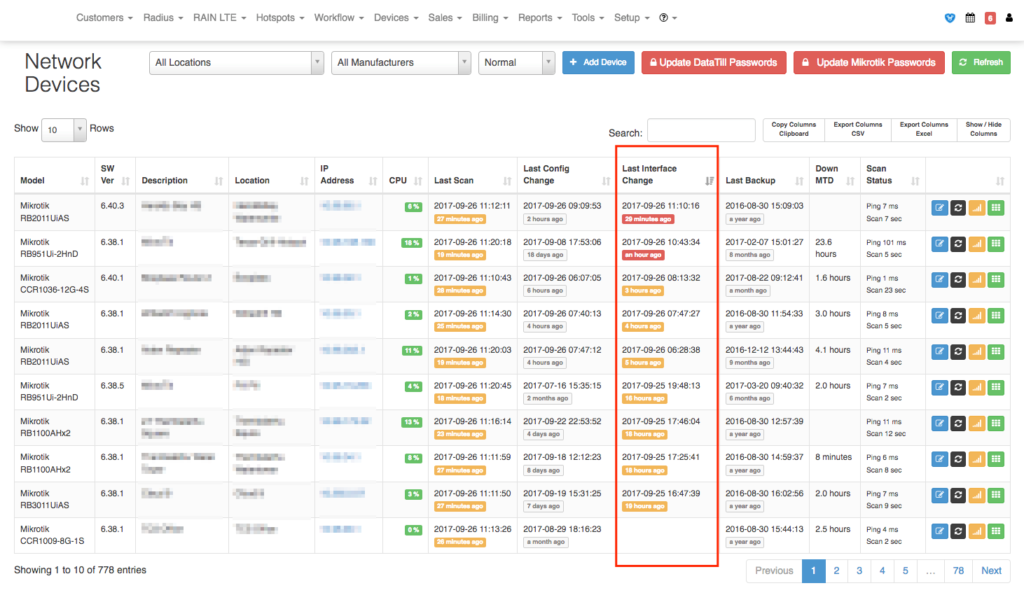Viewport: 1024px width, 602px height.
Task: Open the Sales menu
Action: click(445, 18)
